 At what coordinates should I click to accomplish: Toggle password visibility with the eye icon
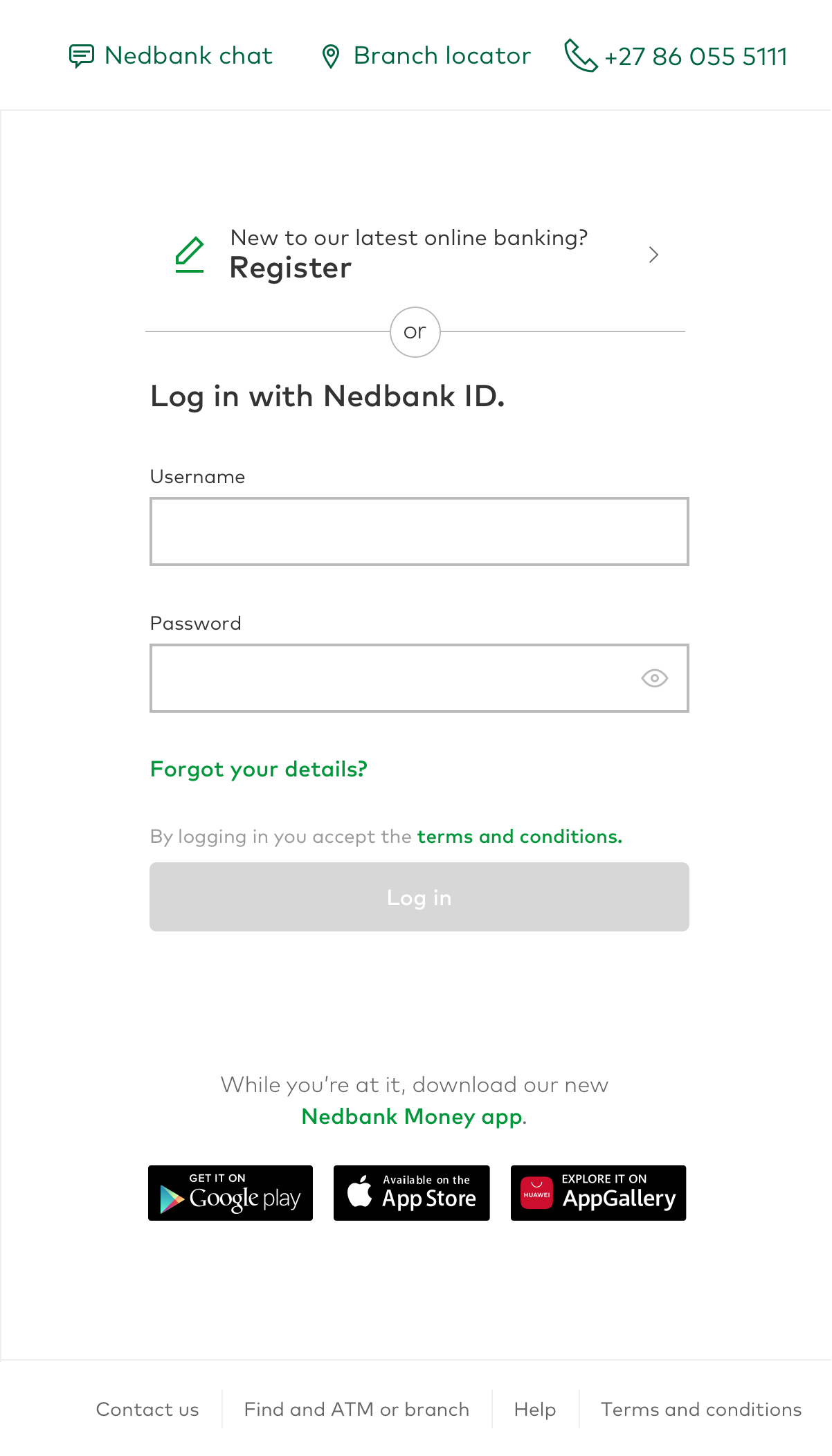[x=654, y=678]
